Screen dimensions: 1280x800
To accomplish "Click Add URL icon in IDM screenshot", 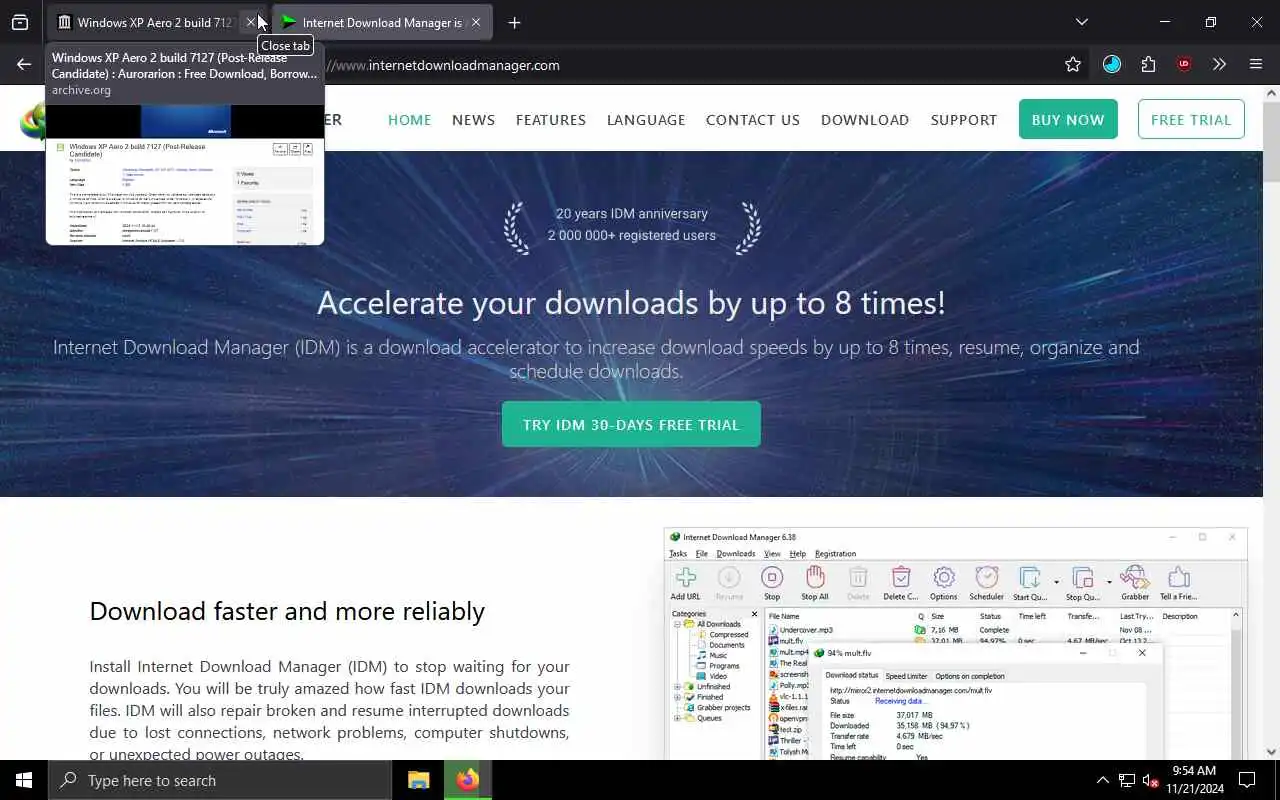I will pos(685,583).
